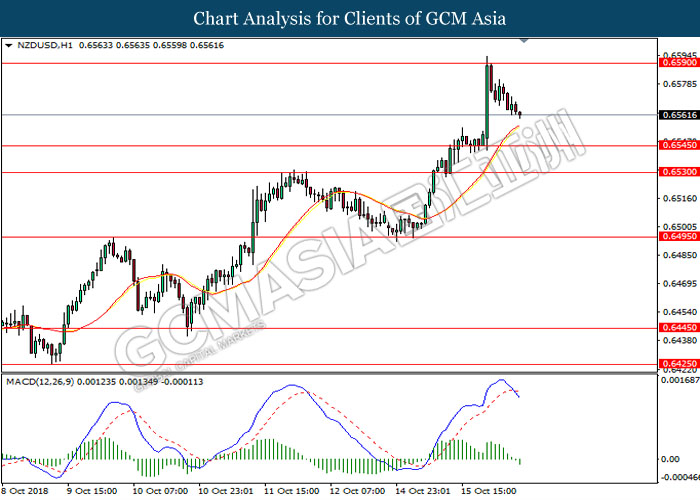Click the 14 Oct 23:01 time label

tap(423, 491)
